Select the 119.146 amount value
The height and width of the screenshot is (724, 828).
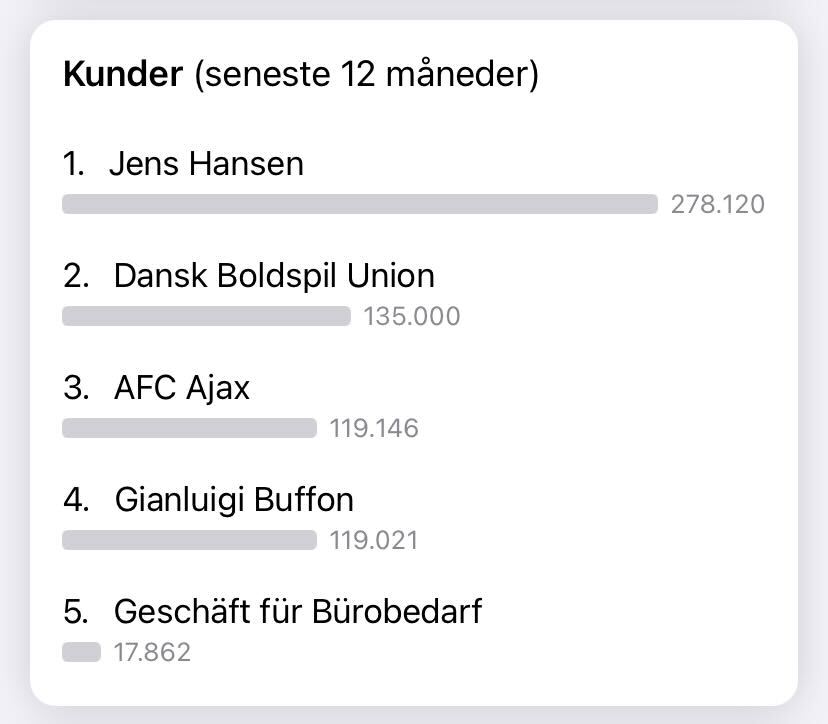[374, 428]
